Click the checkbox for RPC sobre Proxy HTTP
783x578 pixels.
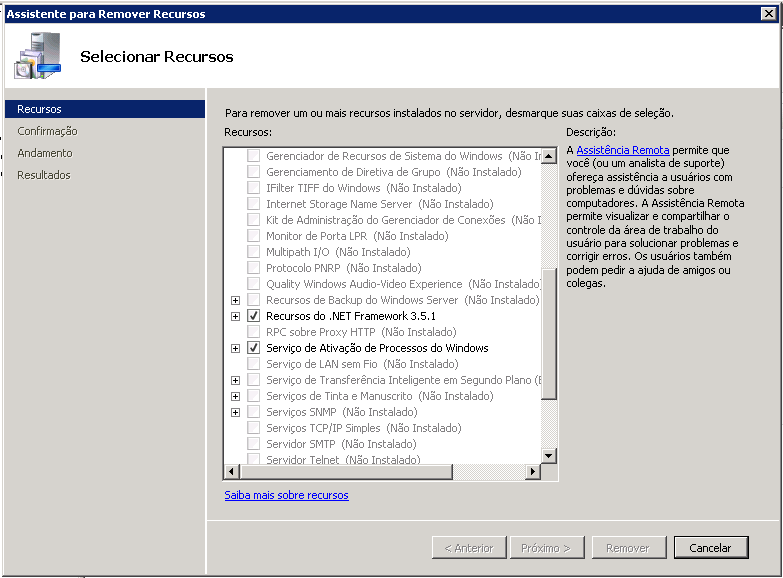point(254,332)
